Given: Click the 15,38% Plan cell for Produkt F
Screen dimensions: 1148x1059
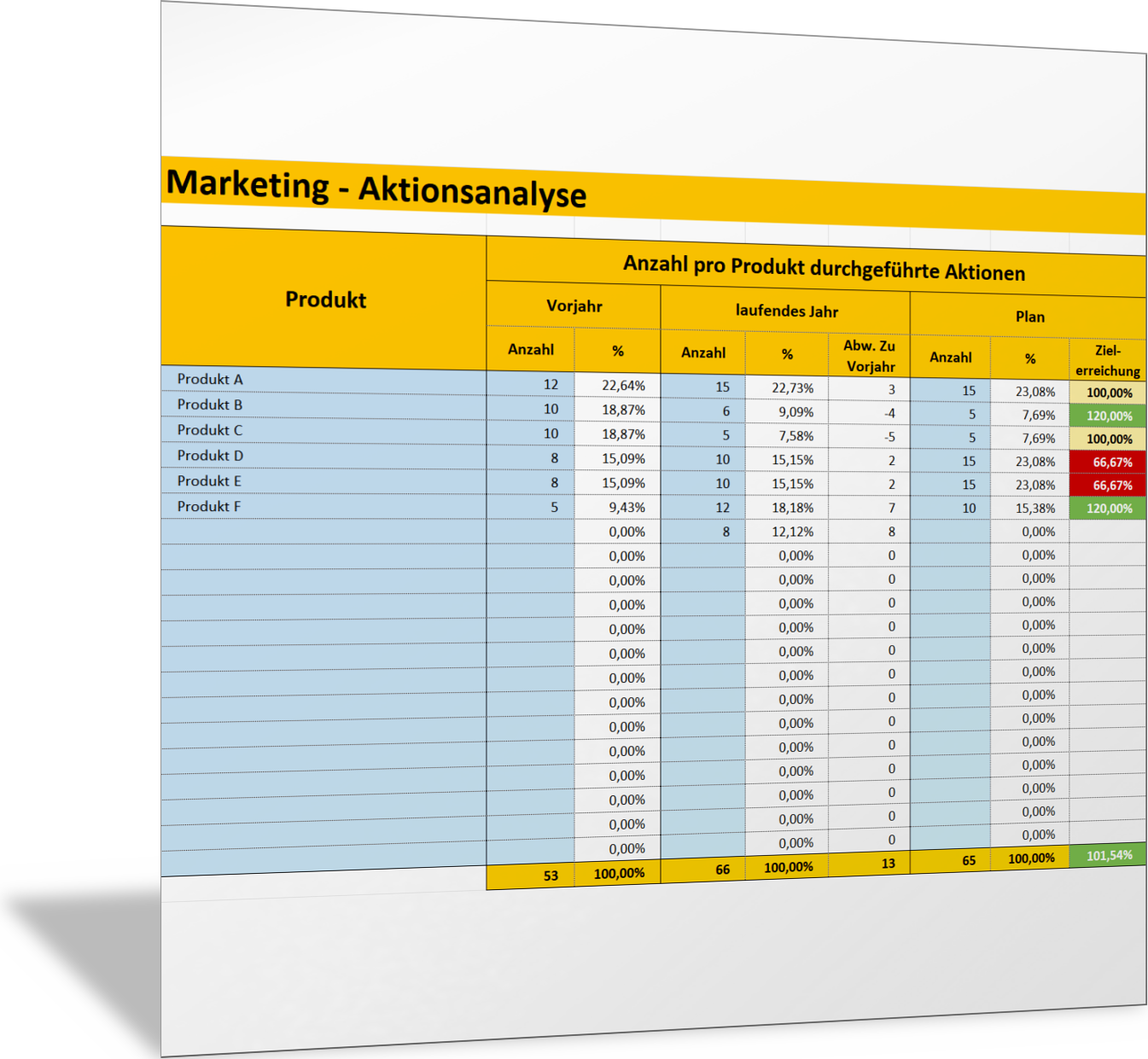Looking at the screenshot, I should coord(1030,508).
